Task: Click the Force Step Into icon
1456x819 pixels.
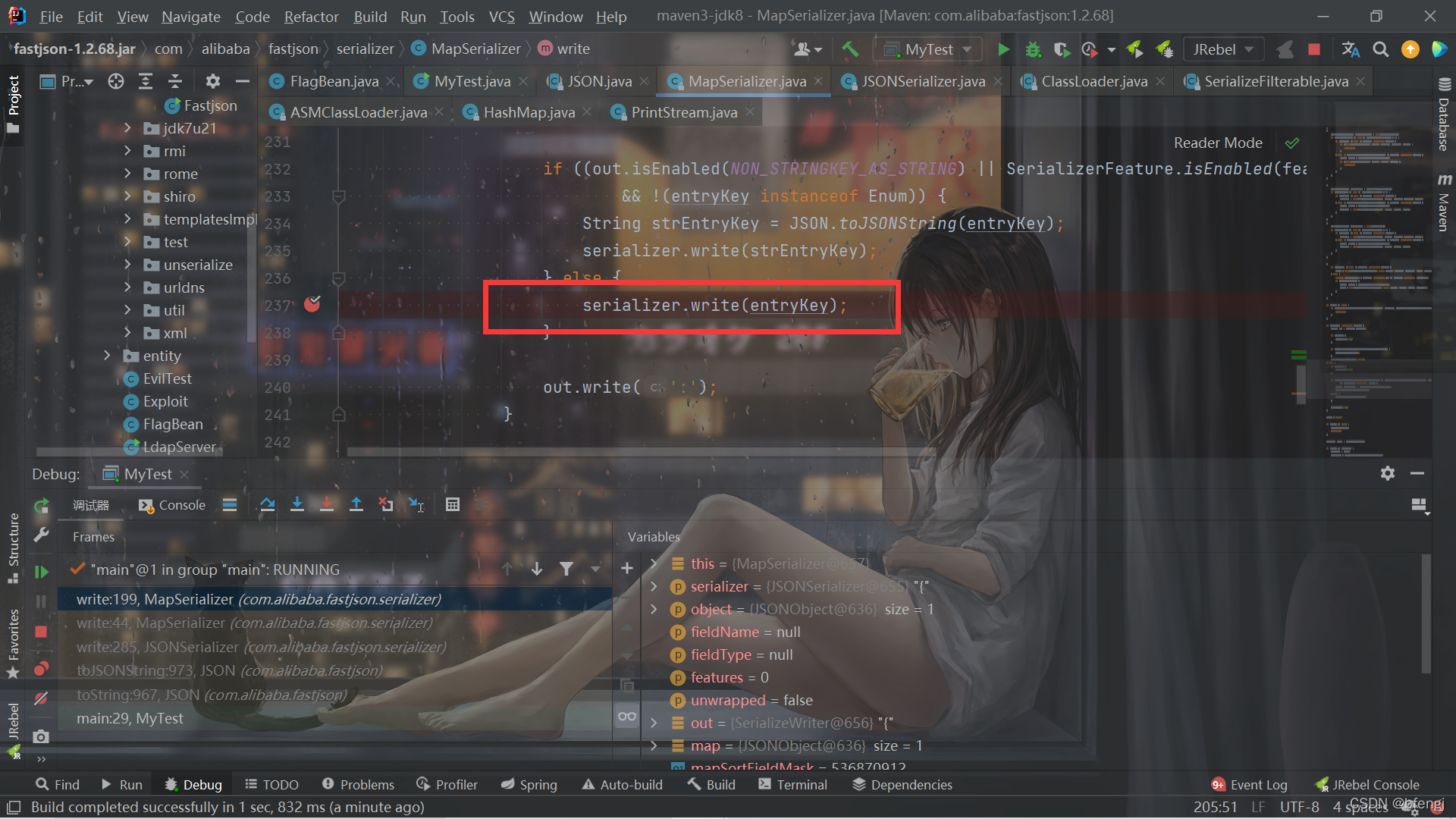Action: coord(327,505)
